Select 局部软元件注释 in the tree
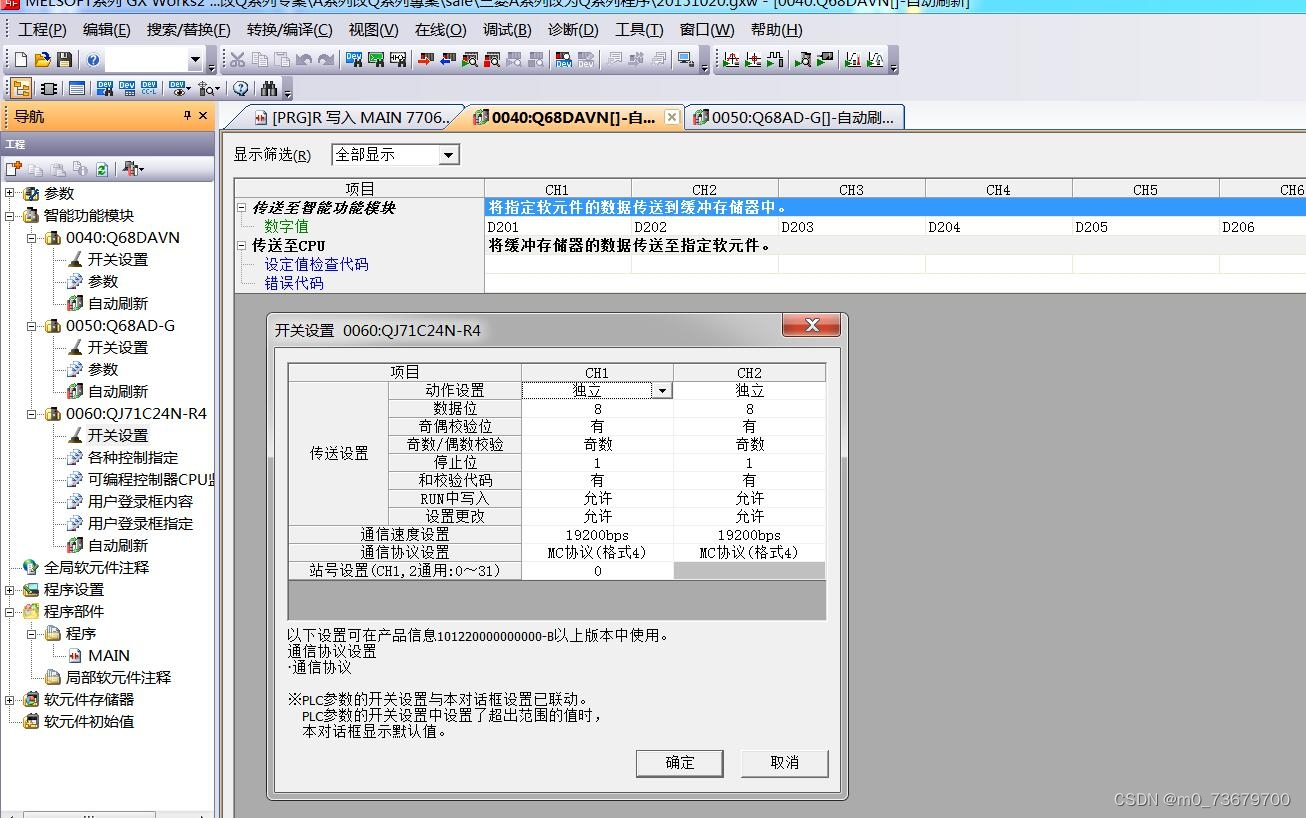Screen dimensions: 1306x818 pos(118,677)
